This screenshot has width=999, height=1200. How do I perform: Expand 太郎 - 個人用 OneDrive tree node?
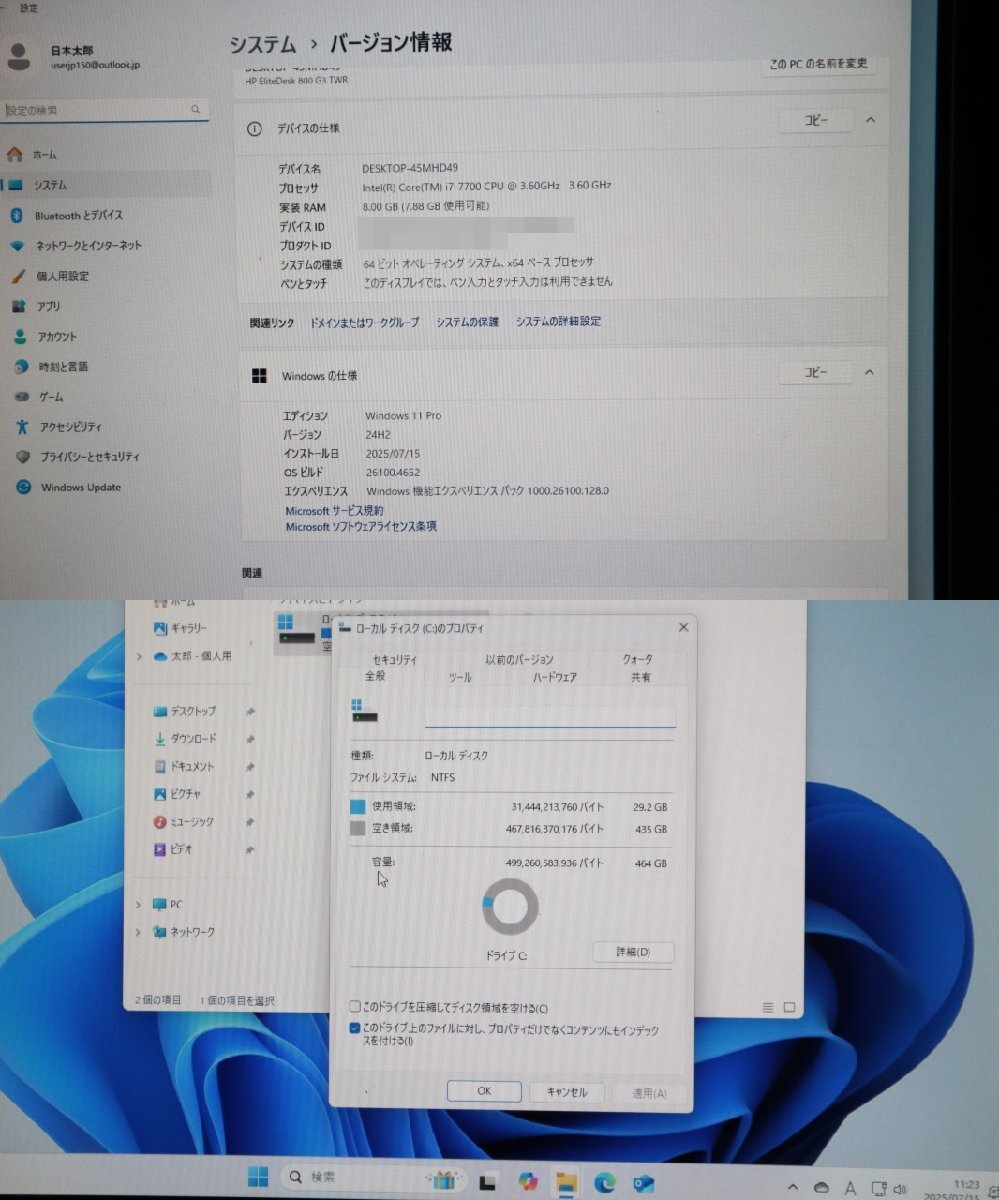coord(139,657)
